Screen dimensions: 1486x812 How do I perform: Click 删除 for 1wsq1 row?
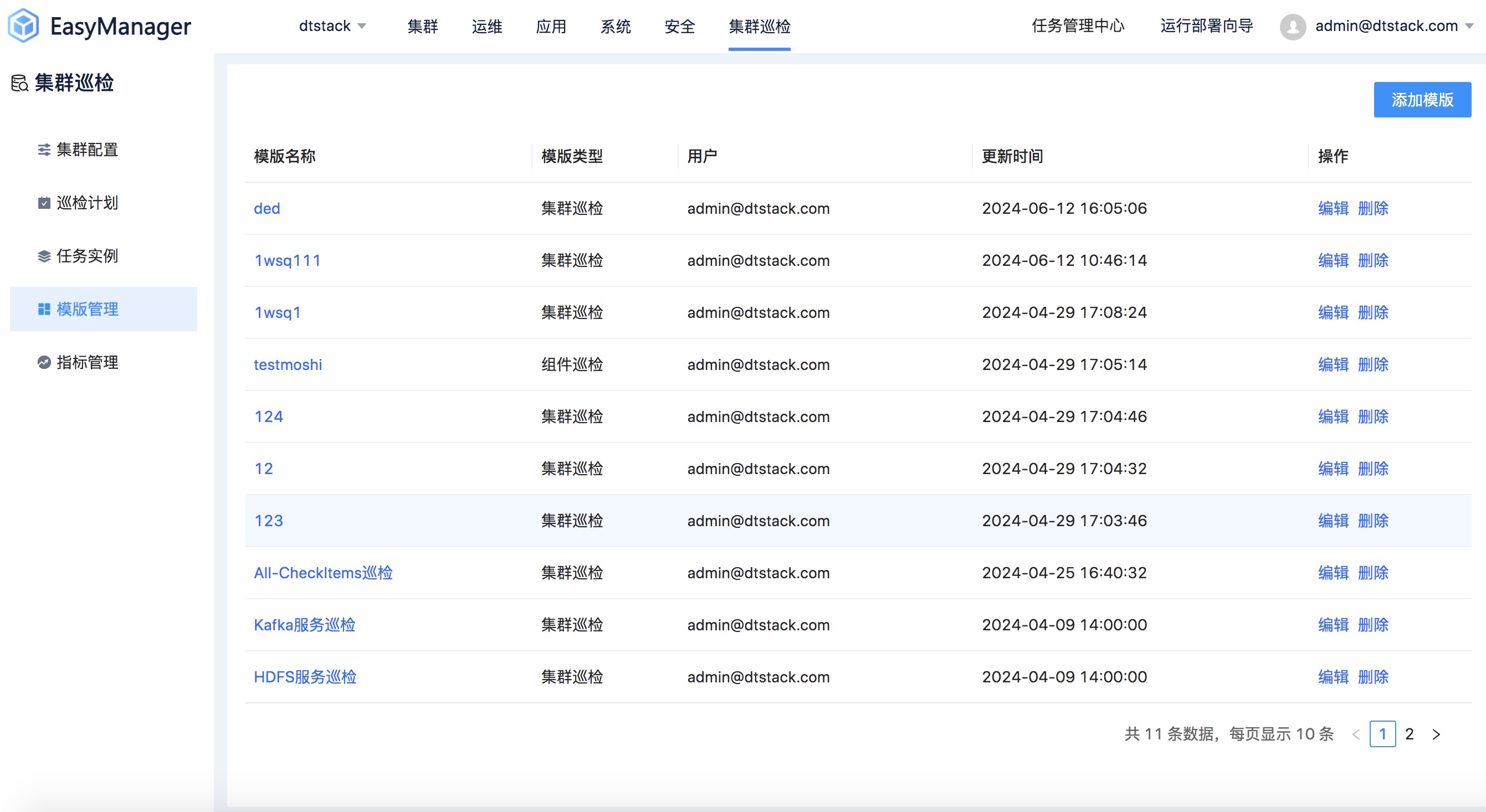(1373, 312)
